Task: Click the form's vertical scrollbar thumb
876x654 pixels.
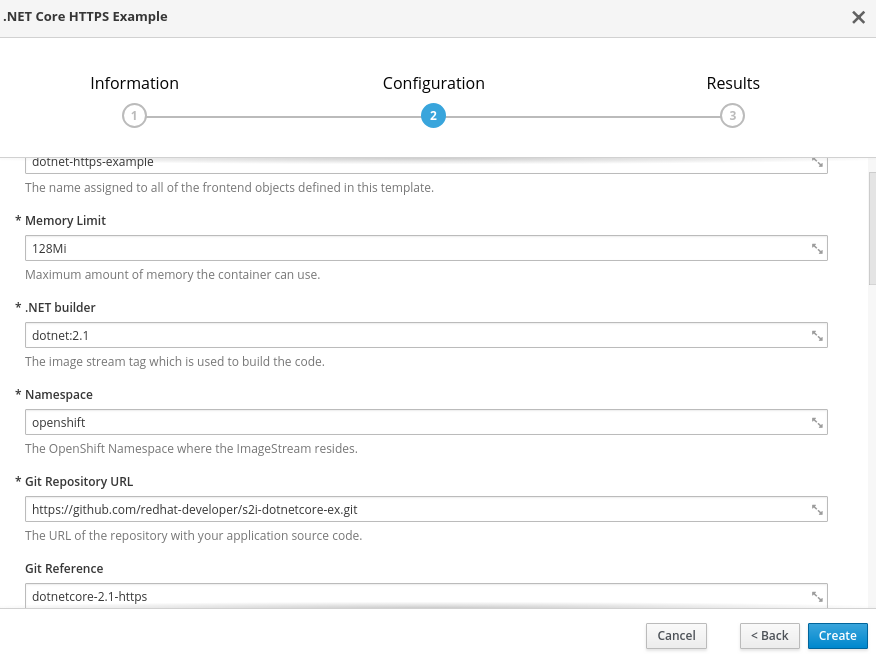Action: point(872,229)
